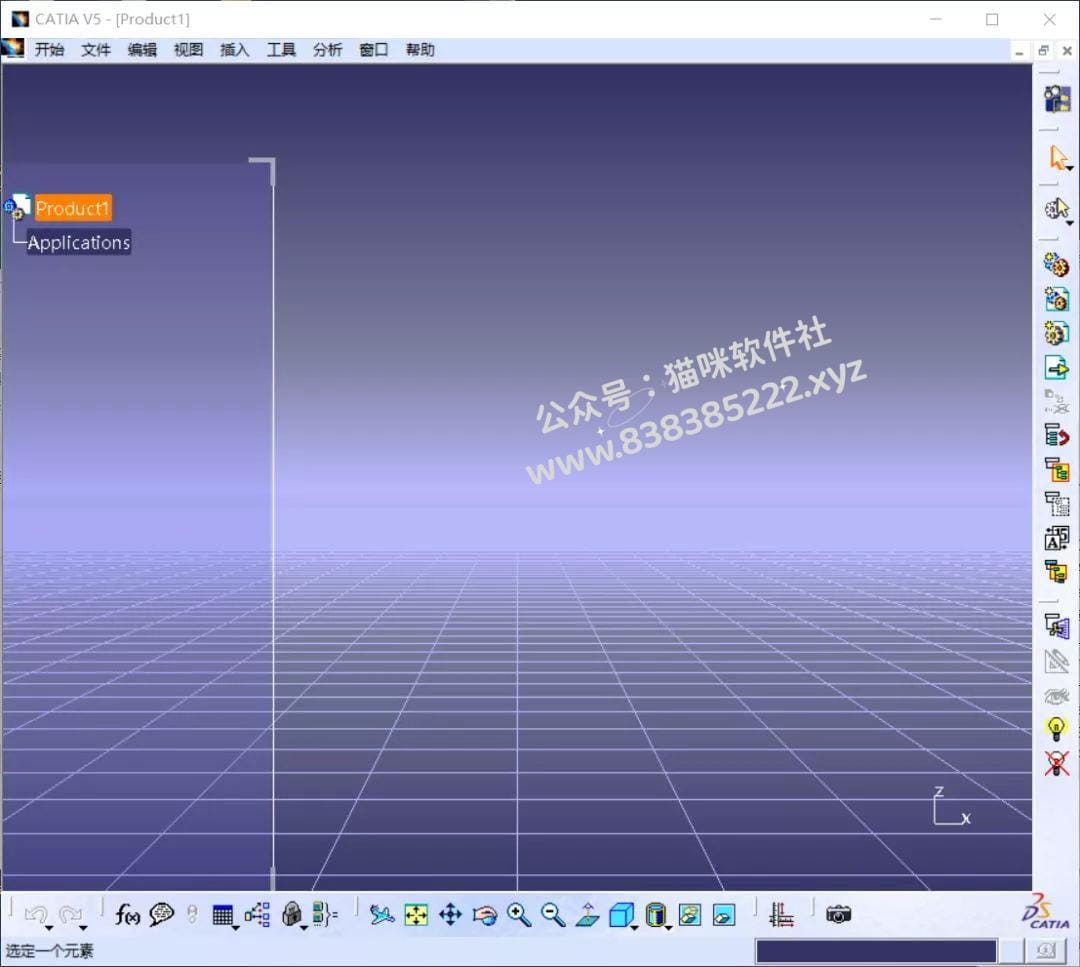Click the Replace Component red-arrow icon

click(x=1056, y=435)
